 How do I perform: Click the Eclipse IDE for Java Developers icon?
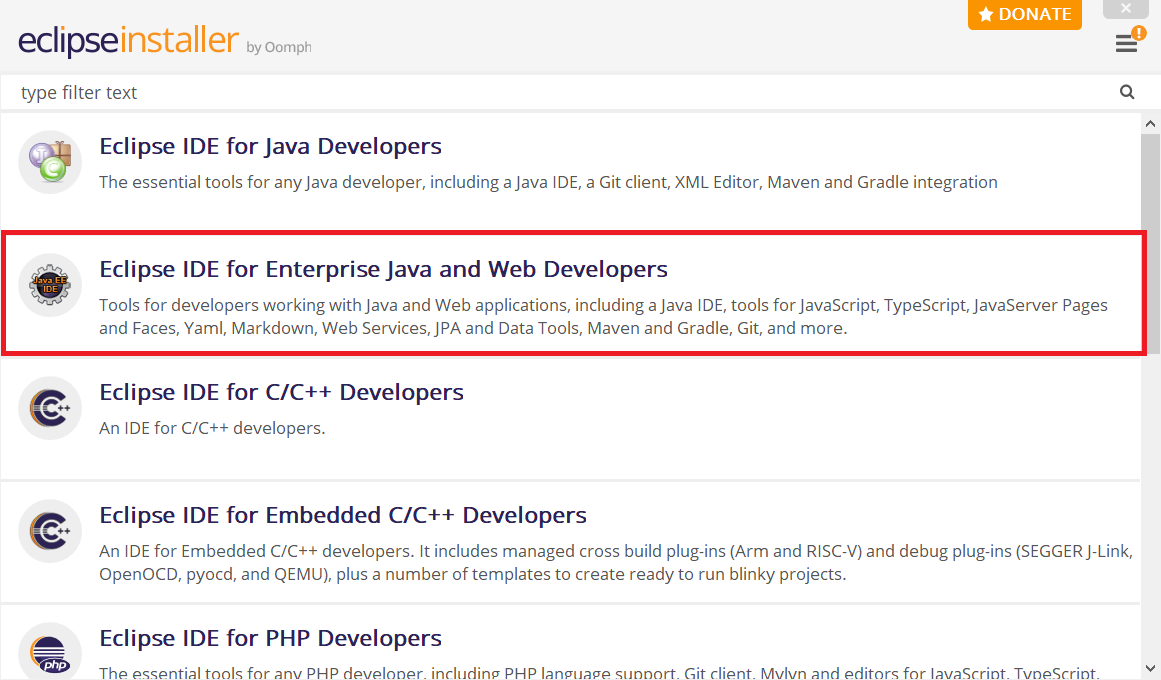point(50,162)
